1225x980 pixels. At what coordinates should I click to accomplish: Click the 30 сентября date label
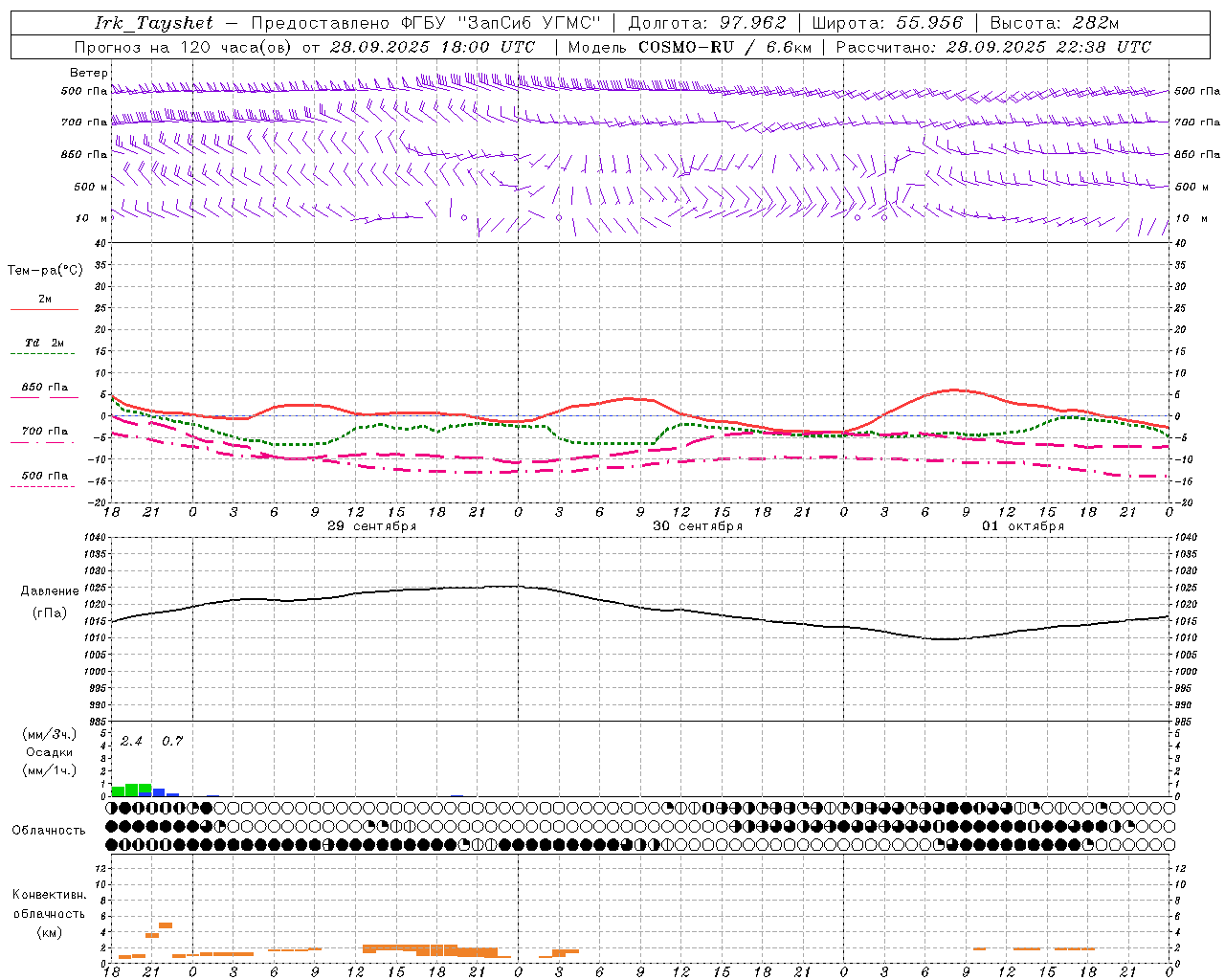[x=698, y=526]
